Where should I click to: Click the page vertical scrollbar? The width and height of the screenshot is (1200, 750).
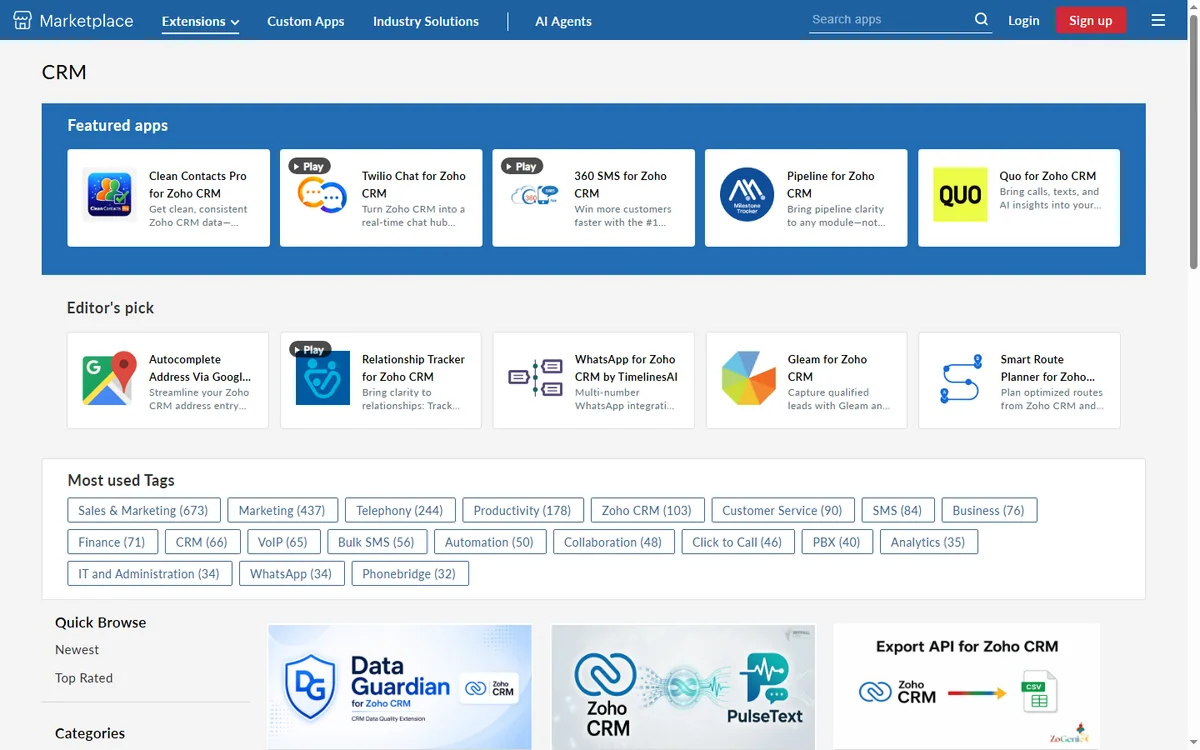coord(1193,140)
